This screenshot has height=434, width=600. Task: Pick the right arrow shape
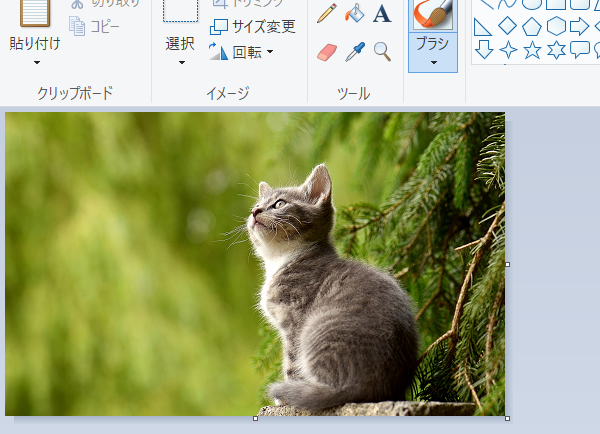pos(579,26)
